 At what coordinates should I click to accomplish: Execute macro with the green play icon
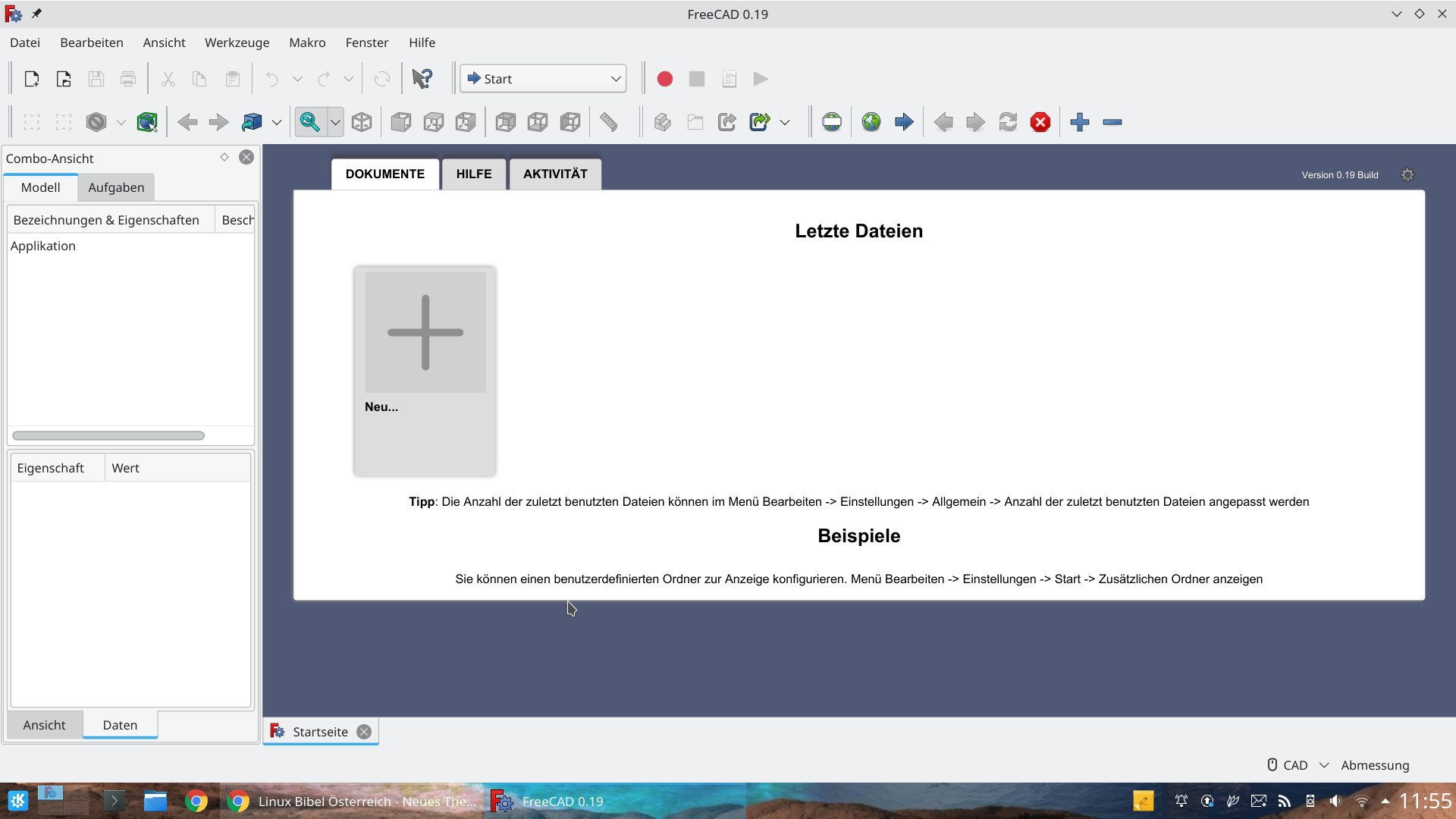pos(760,78)
